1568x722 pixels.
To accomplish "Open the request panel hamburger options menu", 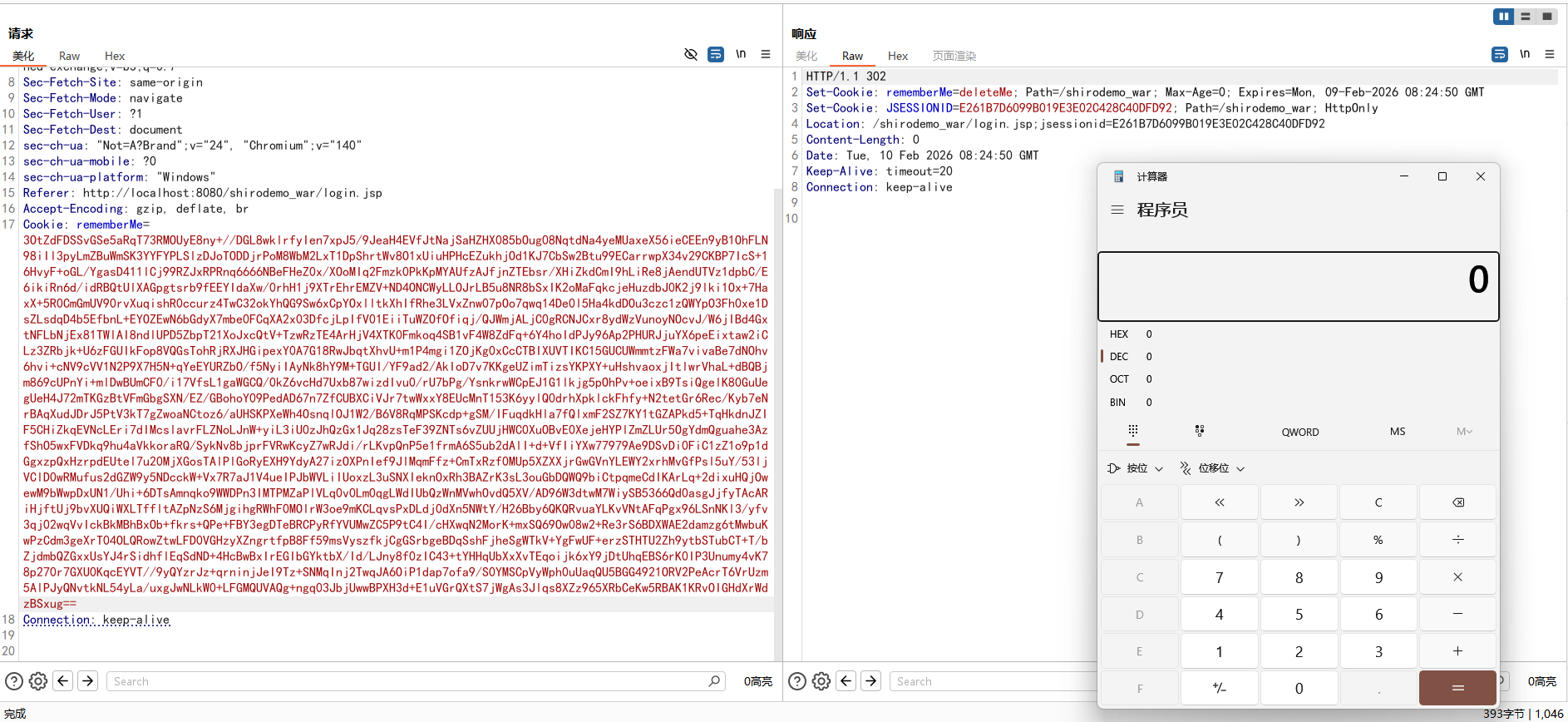I will (x=765, y=55).
